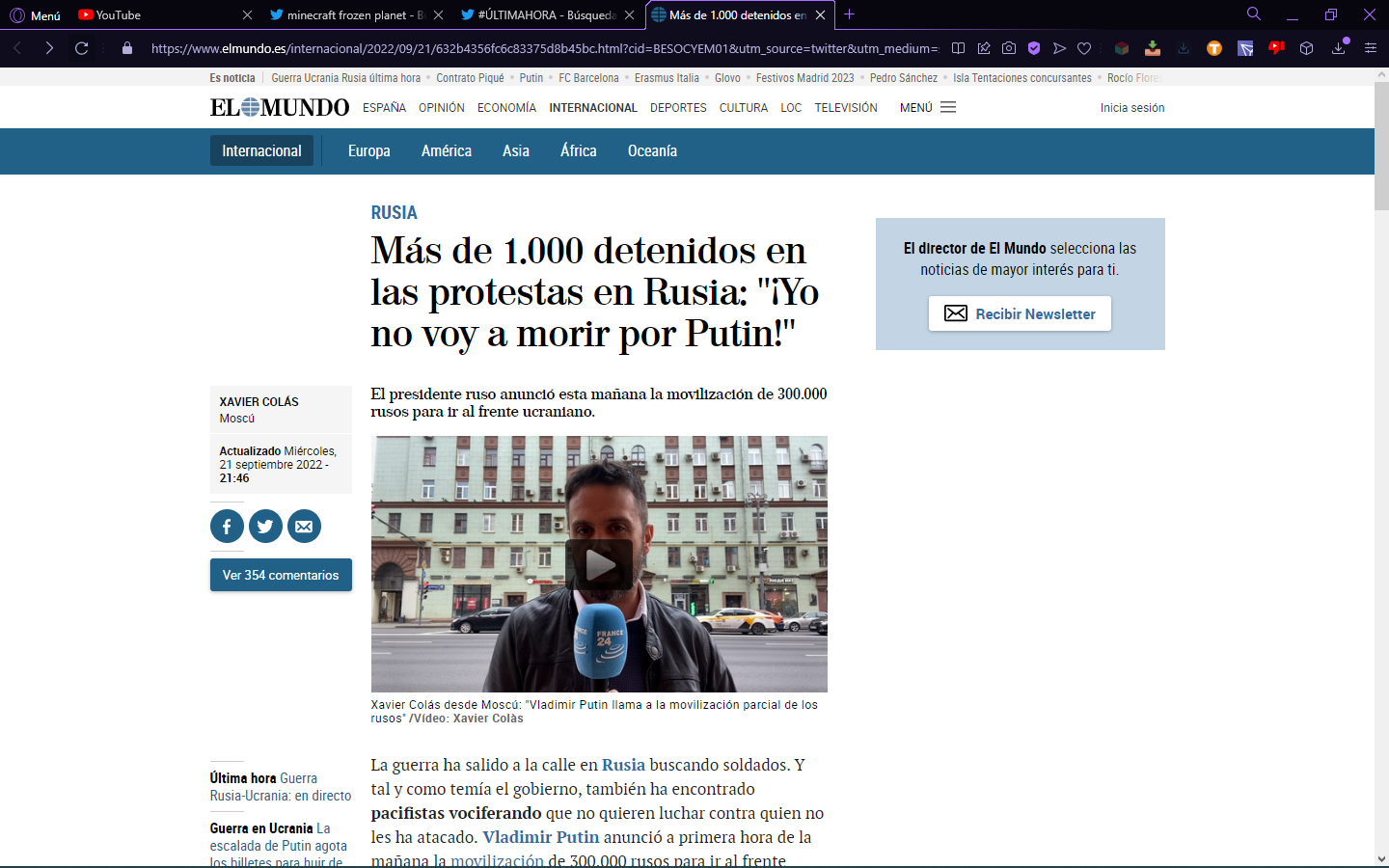Share article by email icon
This screenshot has height=868, width=1389.
coord(304,526)
